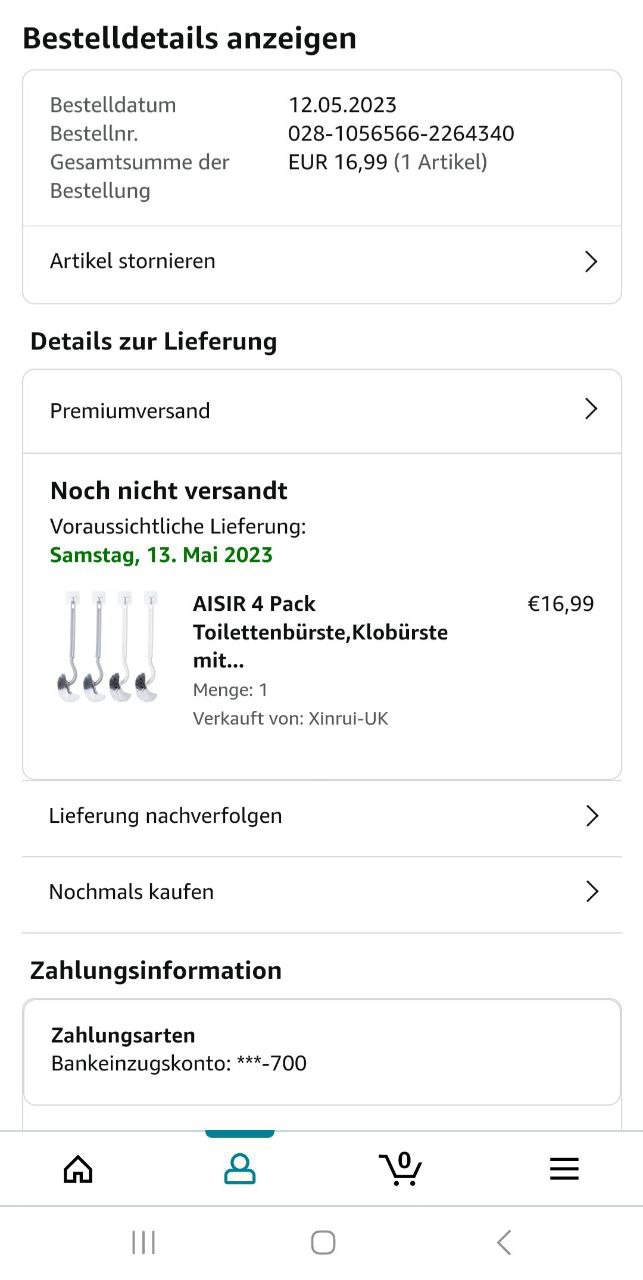Expand the Artikel stornieren chevron
Image resolution: width=643 pixels, height=1280 pixels.
591,262
